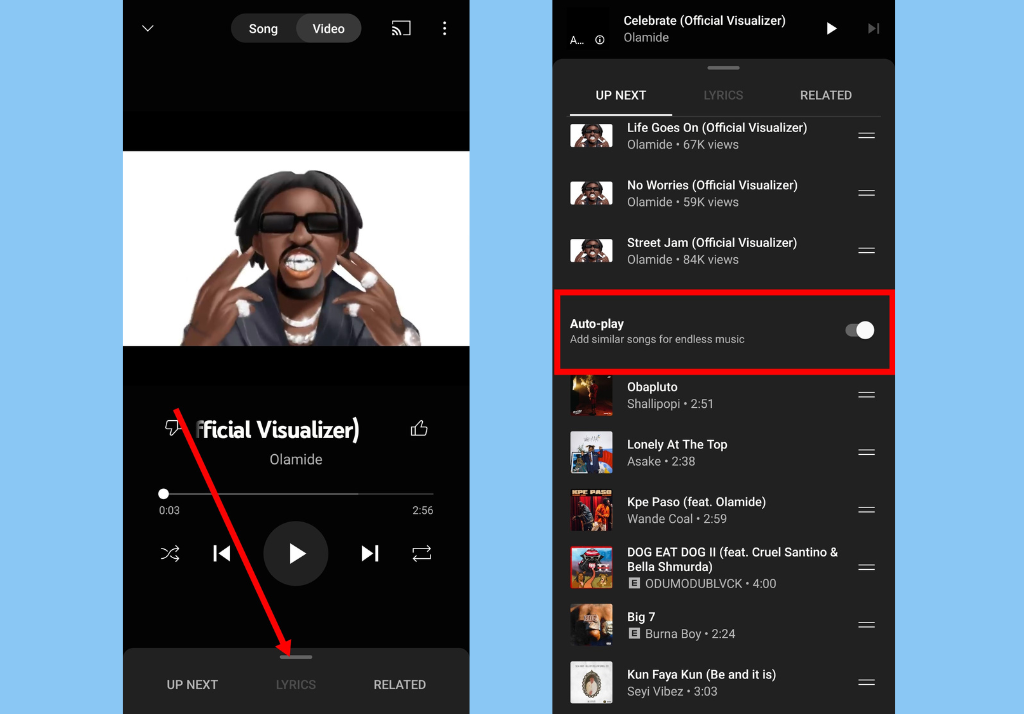Select RELATED tab in queue panel
Image resolution: width=1024 pixels, height=714 pixels.
click(825, 95)
